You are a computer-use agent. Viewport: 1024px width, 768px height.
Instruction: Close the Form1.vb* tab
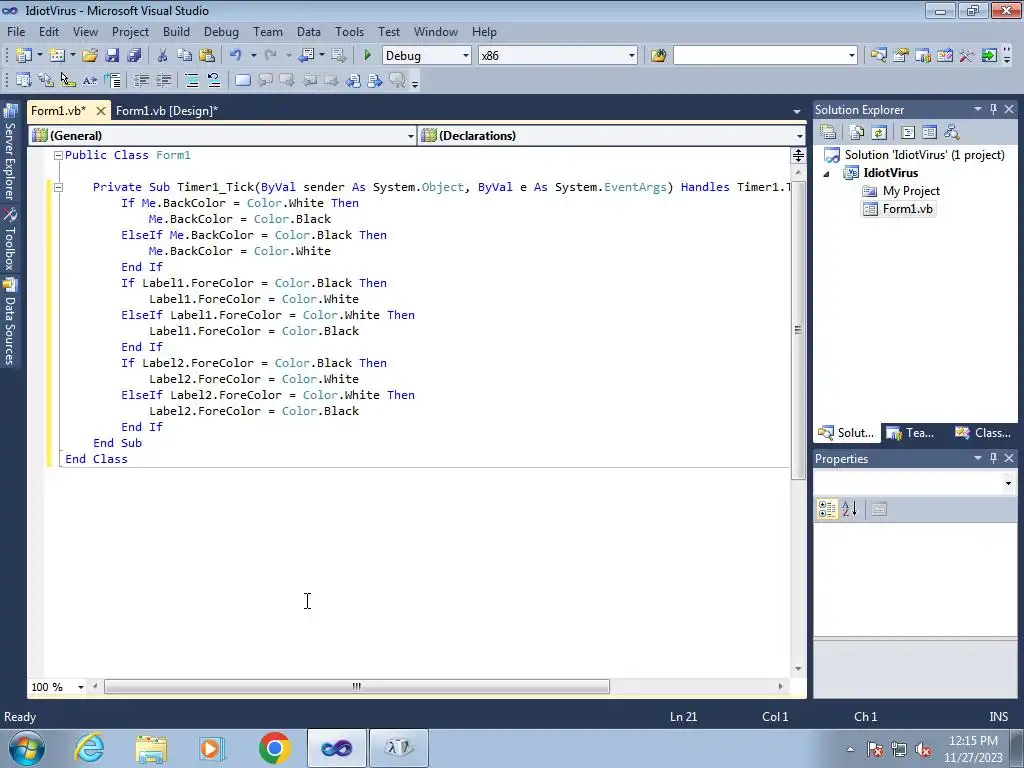[101, 111]
